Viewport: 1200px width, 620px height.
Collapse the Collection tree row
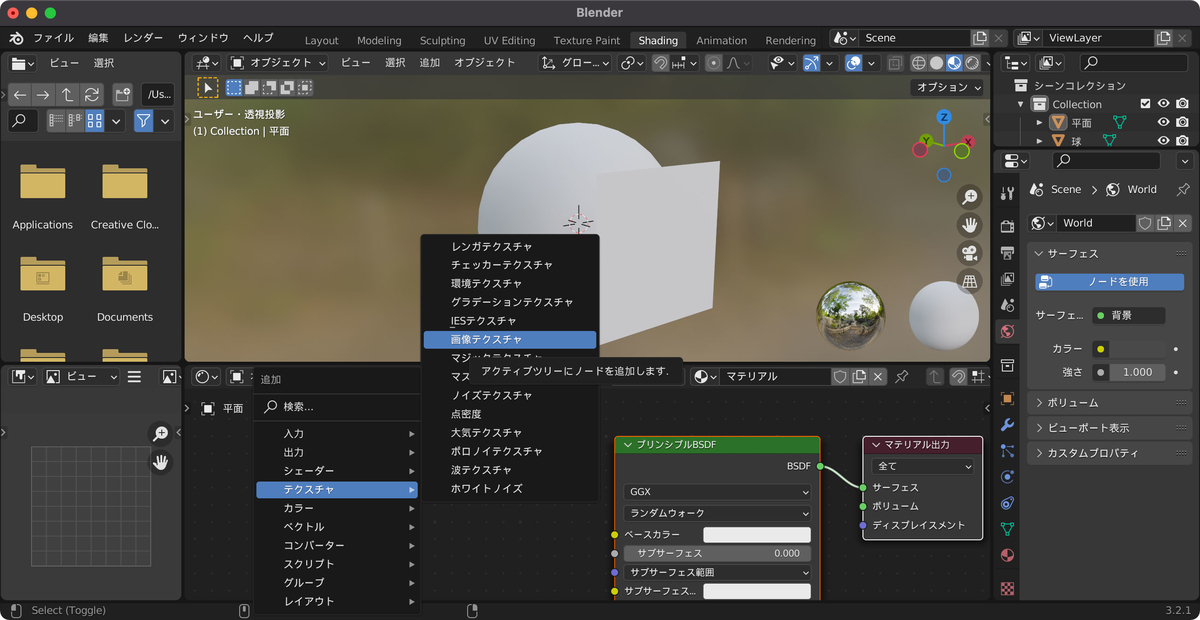[x=1021, y=104]
